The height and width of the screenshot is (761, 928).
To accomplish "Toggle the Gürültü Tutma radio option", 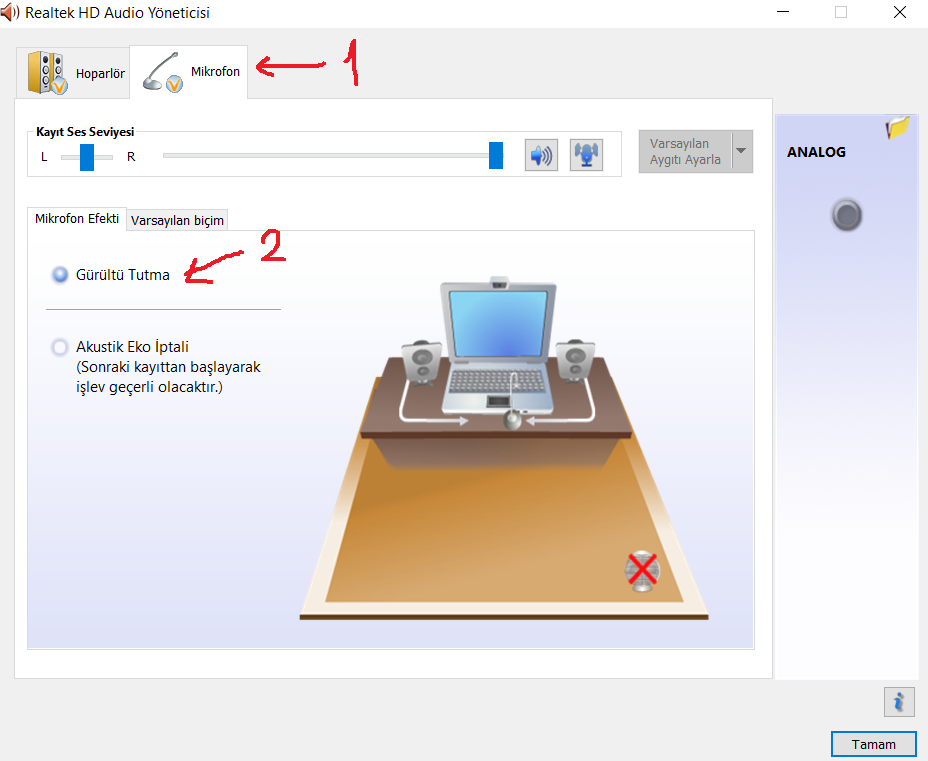I will click(60, 275).
